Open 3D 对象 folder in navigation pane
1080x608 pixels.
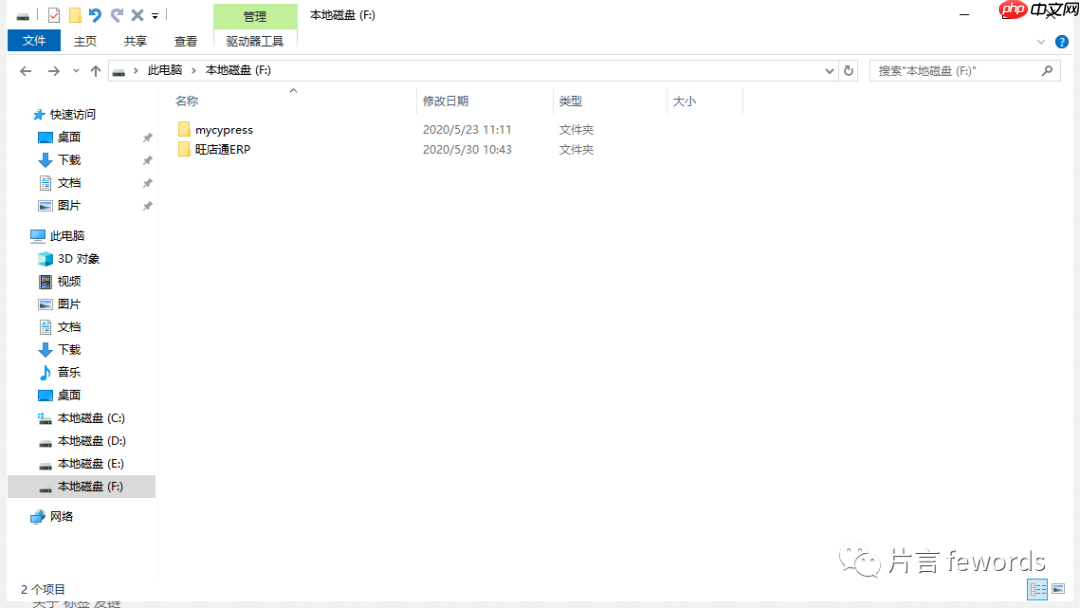pyautogui.click(x=79, y=258)
